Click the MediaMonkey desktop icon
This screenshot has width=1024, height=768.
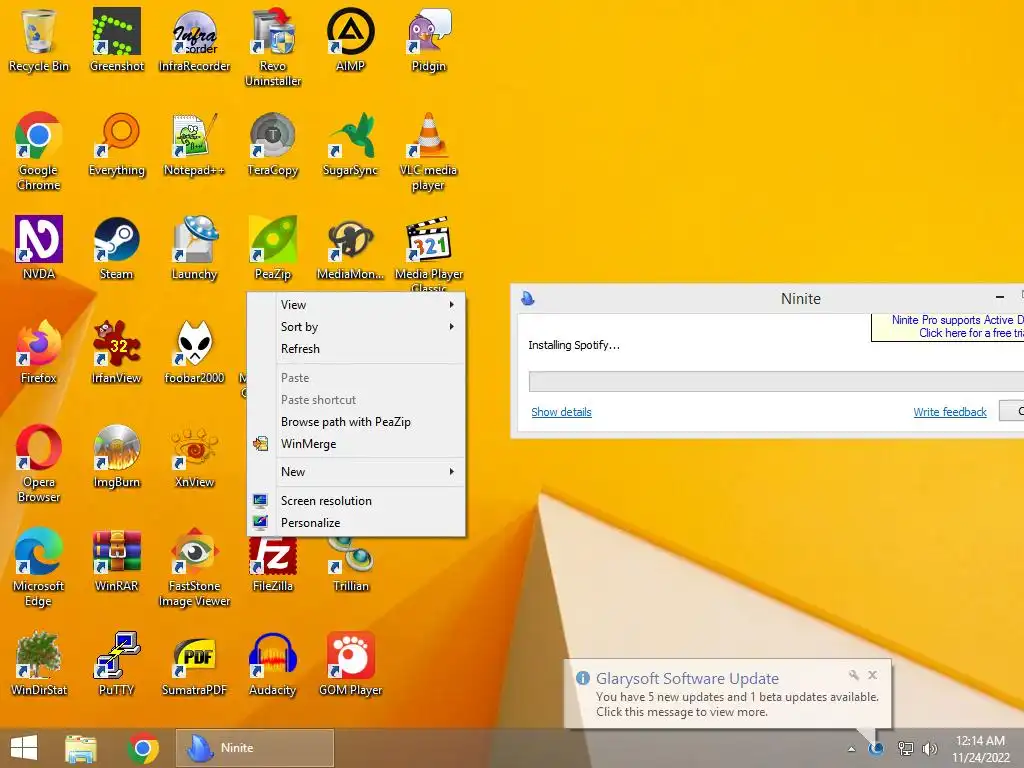click(351, 248)
